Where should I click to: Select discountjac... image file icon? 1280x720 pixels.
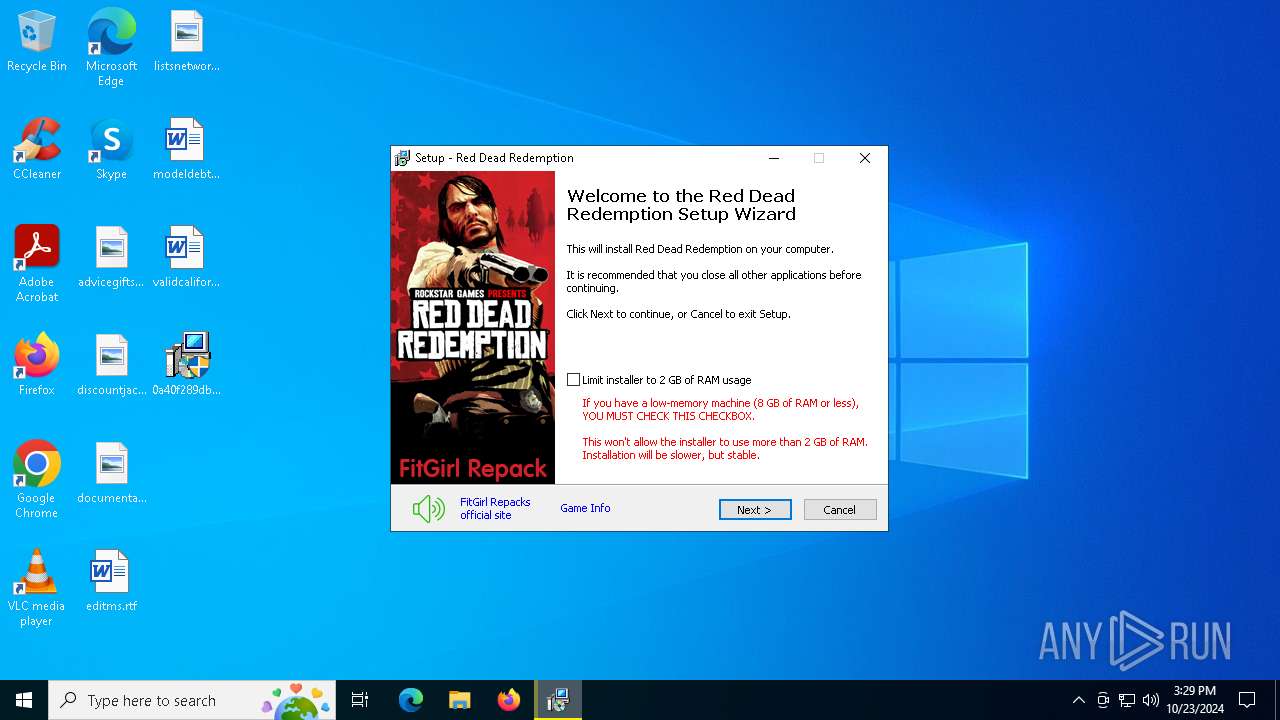coord(111,366)
